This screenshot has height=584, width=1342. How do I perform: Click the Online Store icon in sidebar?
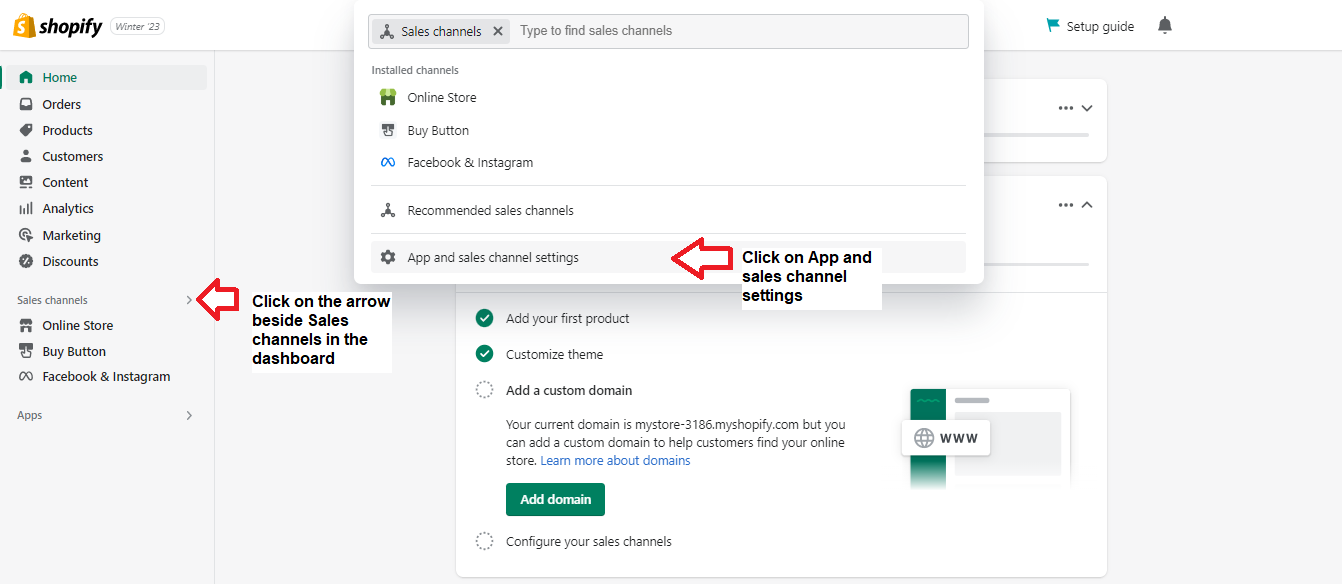click(x=26, y=325)
